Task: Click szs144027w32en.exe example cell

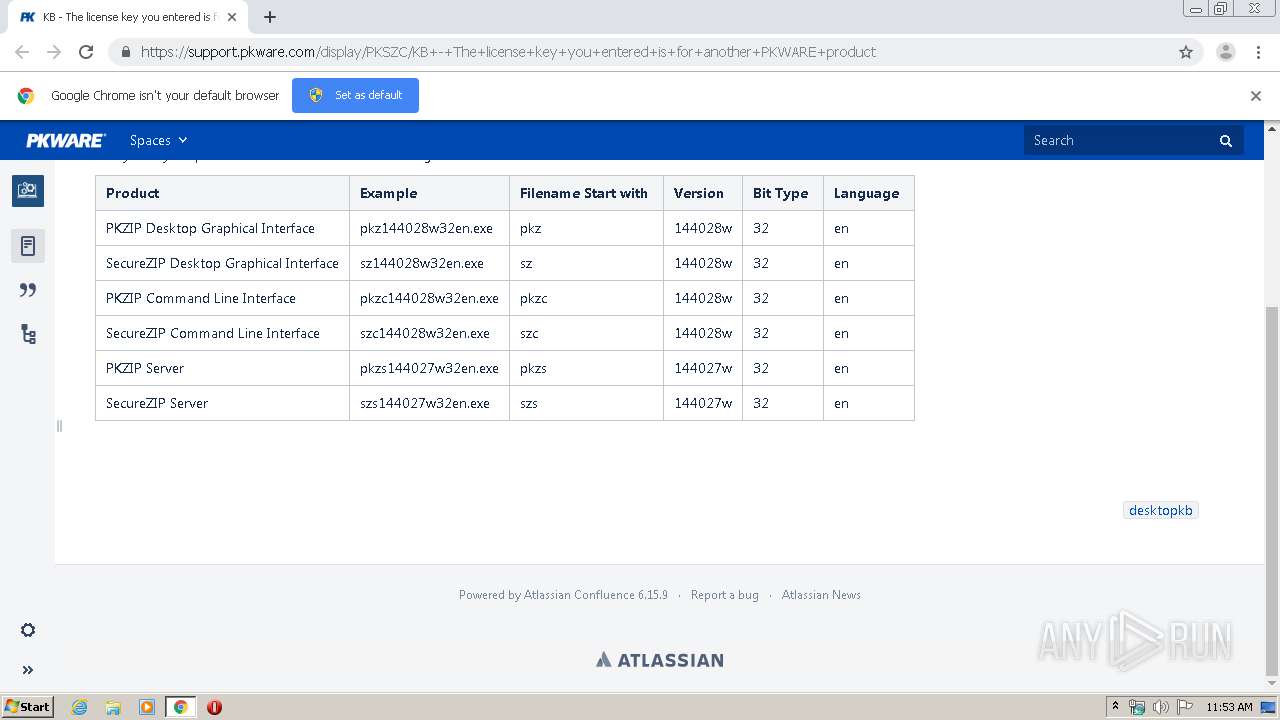Action: click(429, 403)
